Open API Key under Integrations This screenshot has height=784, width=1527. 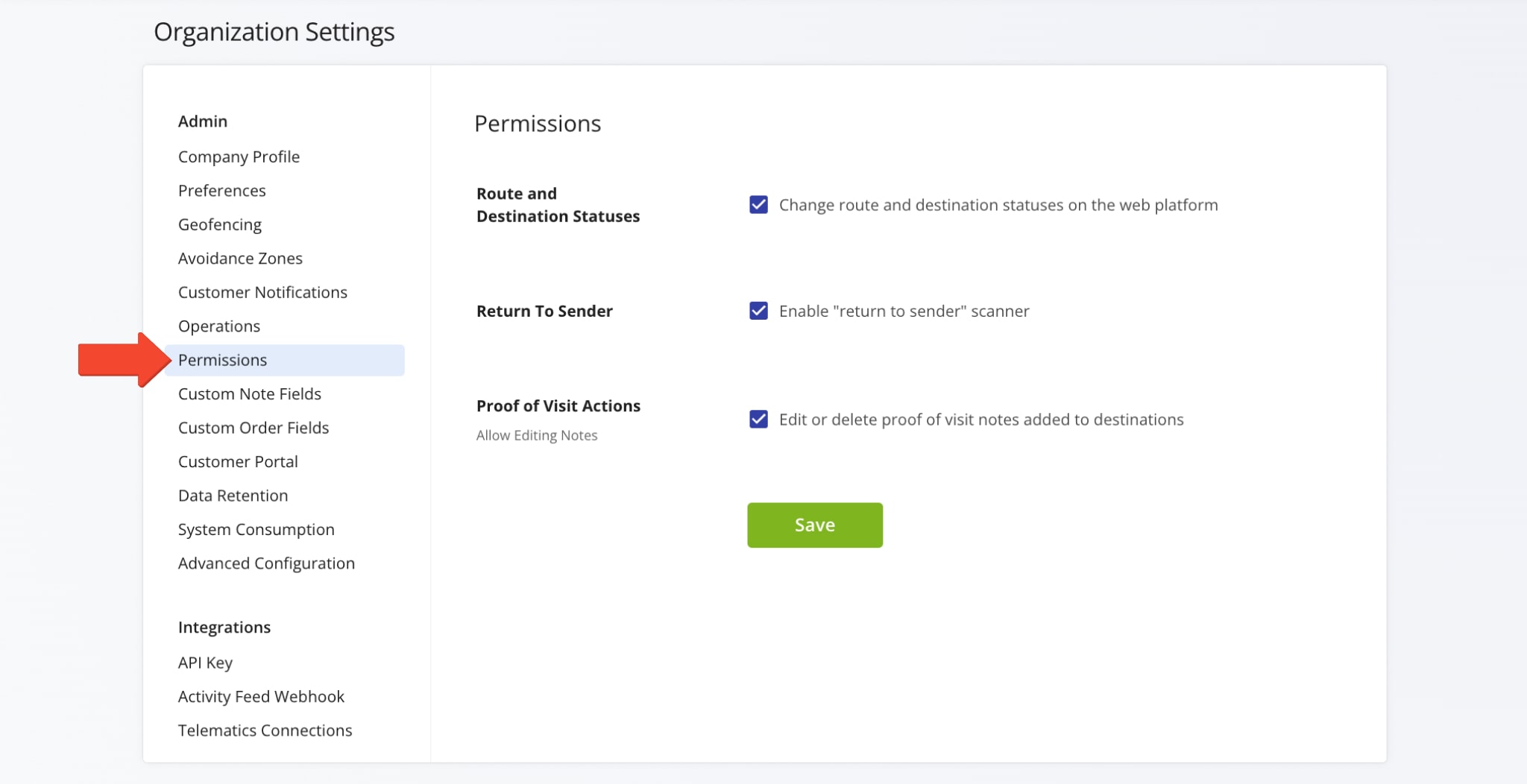pyautogui.click(x=205, y=663)
